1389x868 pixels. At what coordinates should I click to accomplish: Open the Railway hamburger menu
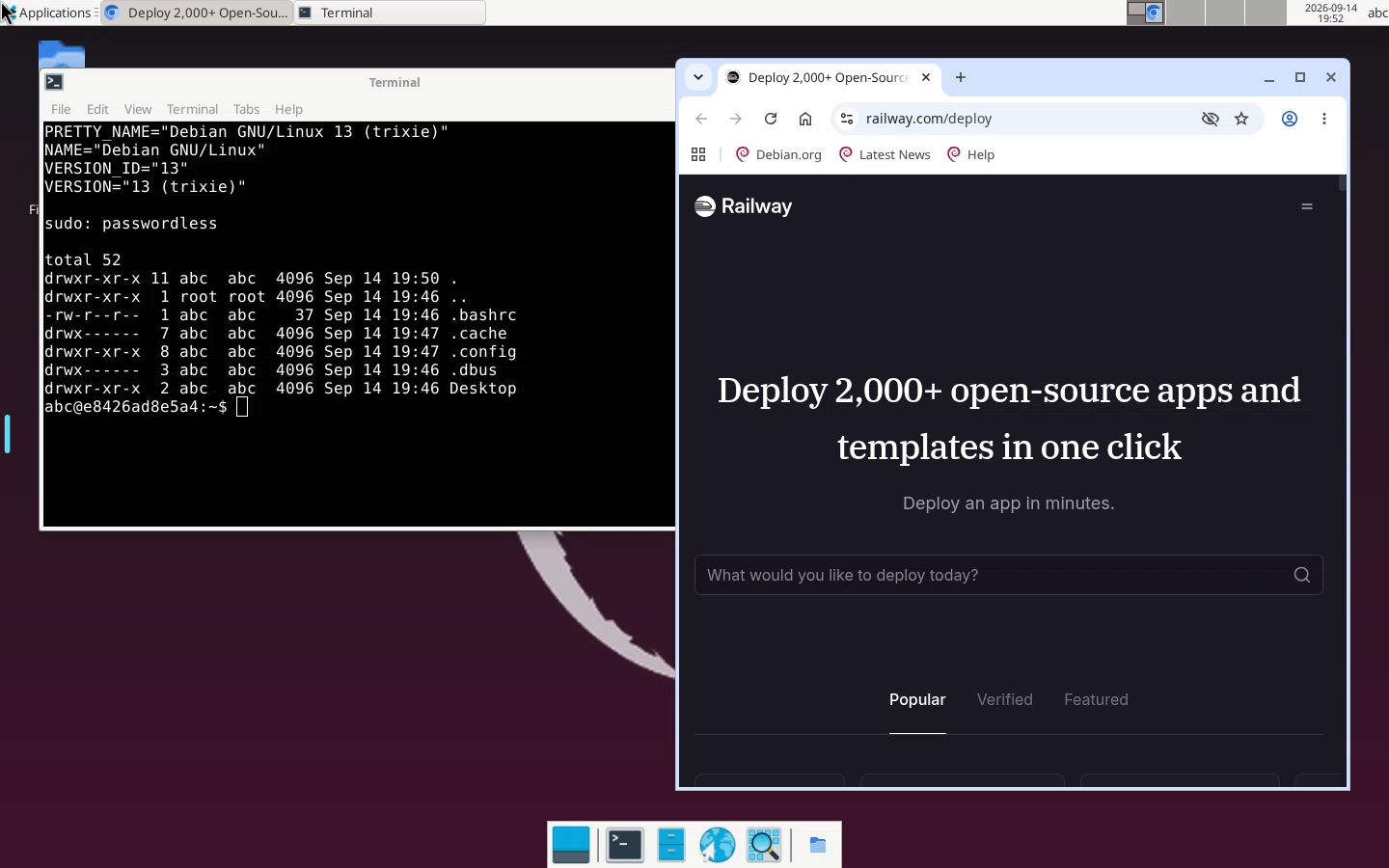pyautogui.click(x=1307, y=206)
